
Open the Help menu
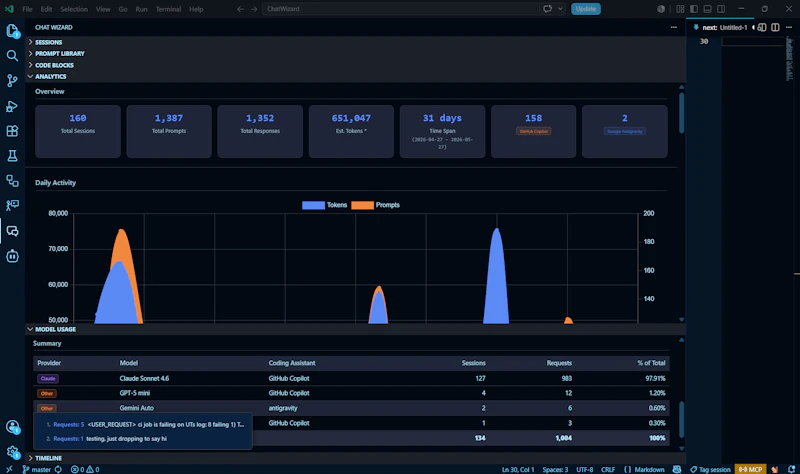coord(196,9)
